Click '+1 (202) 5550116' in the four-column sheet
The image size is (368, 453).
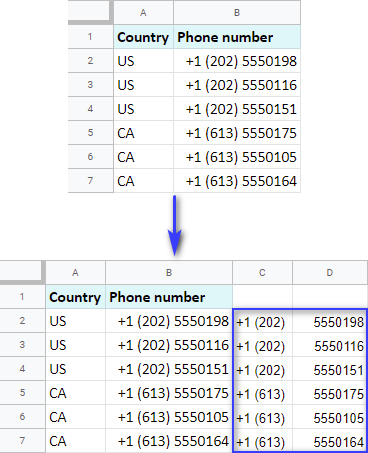click(x=169, y=345)
